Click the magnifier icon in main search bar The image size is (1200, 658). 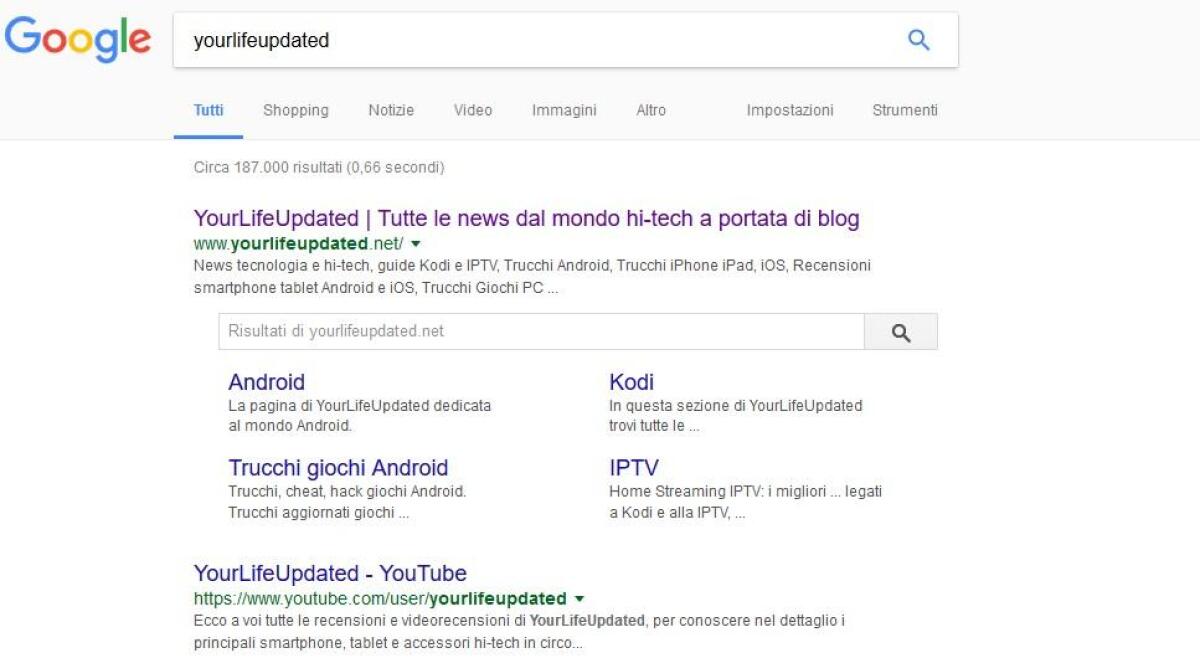point(916,40)
